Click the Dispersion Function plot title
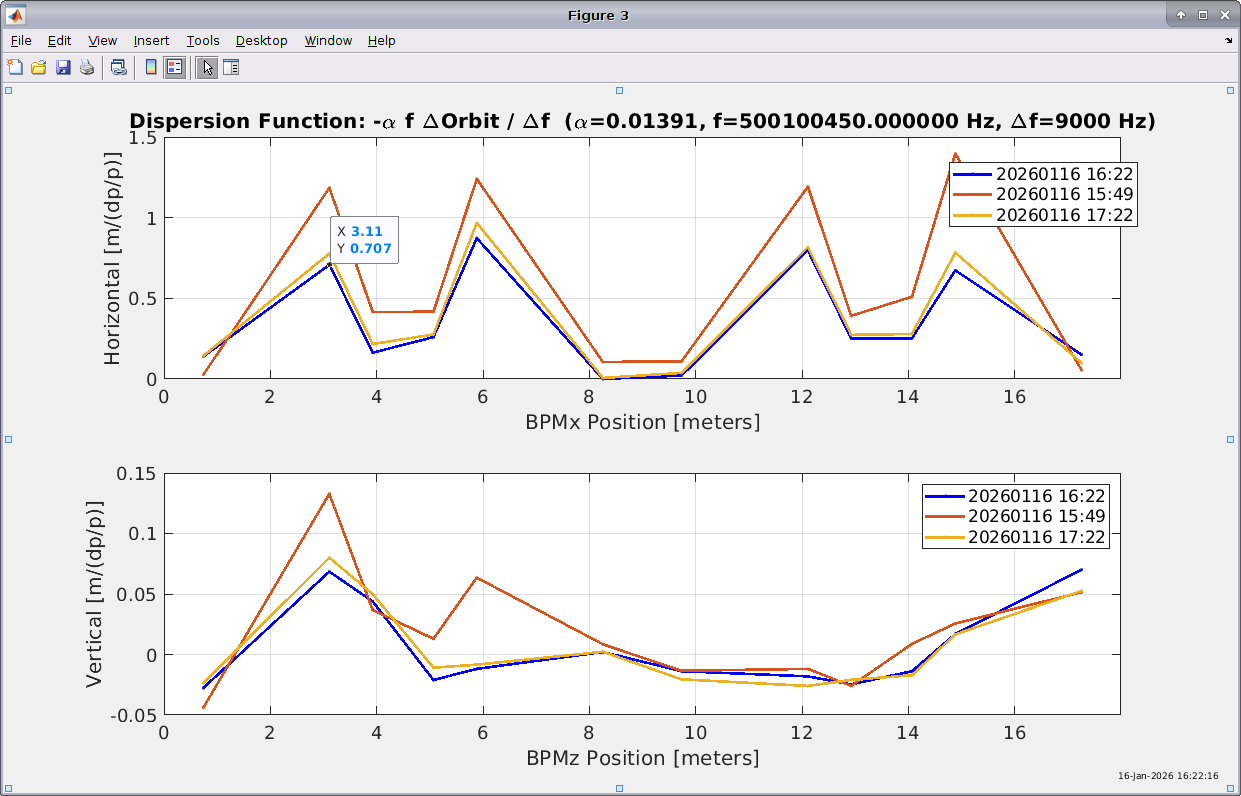Screen dimensions: 1241x796 pyautogui.click(x=642, y=122)
